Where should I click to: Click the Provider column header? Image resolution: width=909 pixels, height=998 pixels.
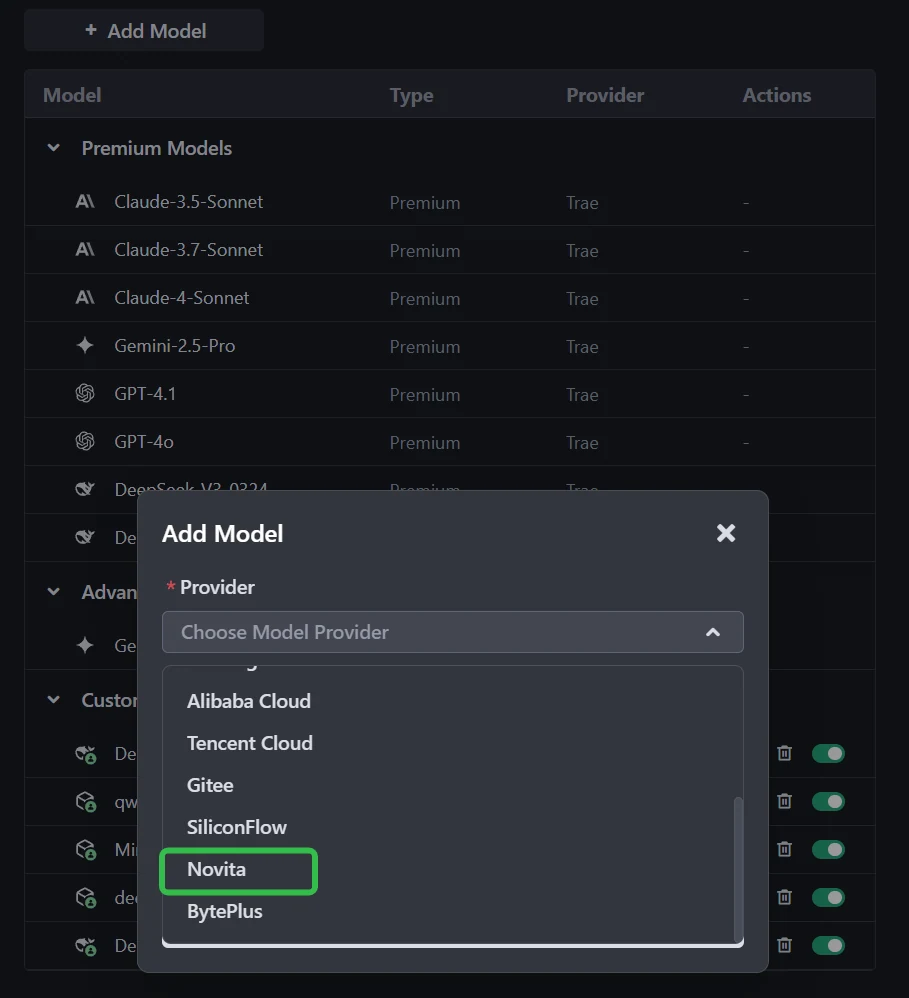click(605, 95)
